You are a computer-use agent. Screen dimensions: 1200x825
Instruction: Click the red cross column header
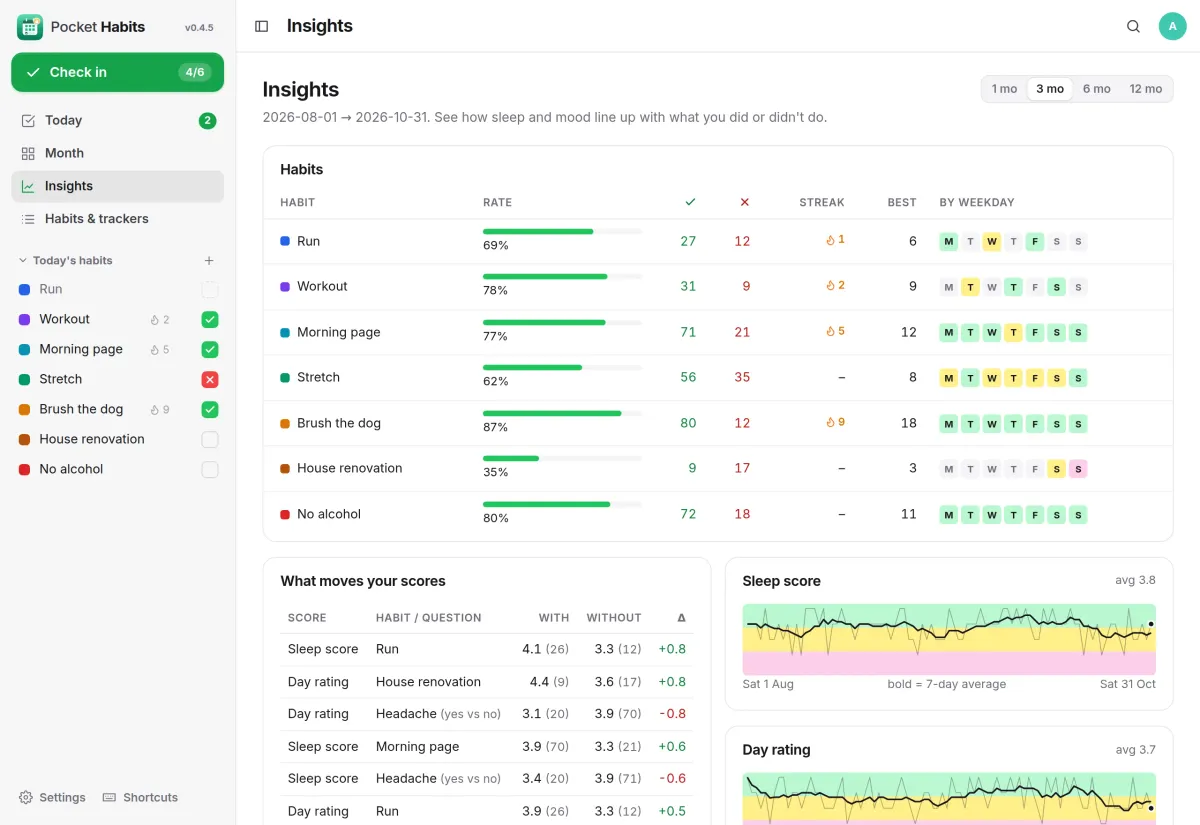click(x=744, y=202)
